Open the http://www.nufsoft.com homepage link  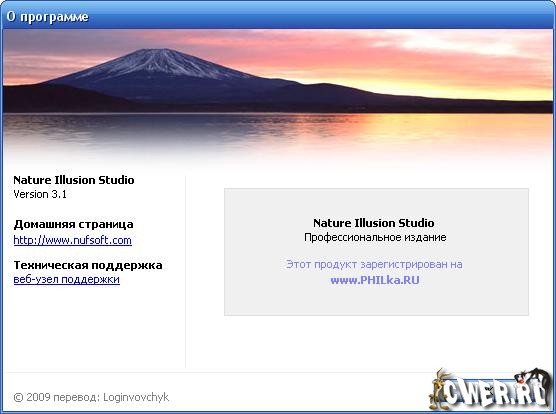[72, 240]
